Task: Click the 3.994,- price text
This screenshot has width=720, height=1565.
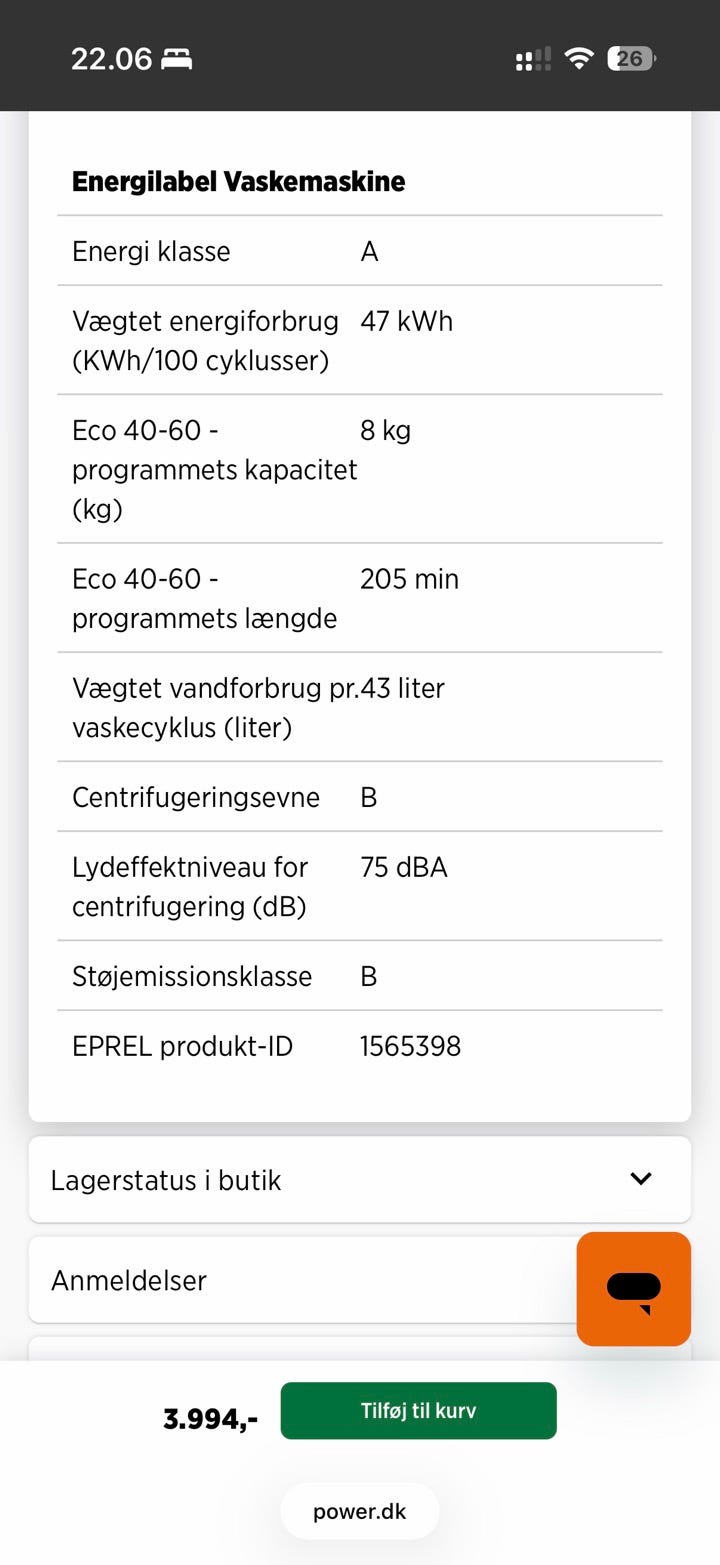Action: [x=210, y=1418]
